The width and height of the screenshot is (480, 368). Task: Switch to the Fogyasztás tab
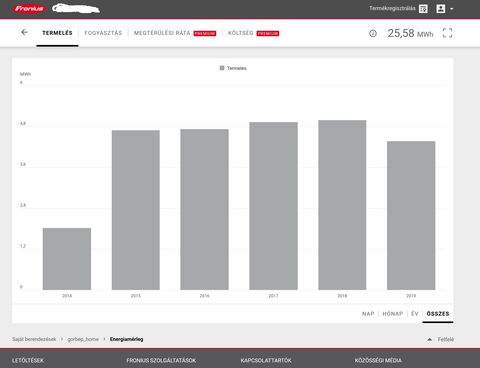103,33
